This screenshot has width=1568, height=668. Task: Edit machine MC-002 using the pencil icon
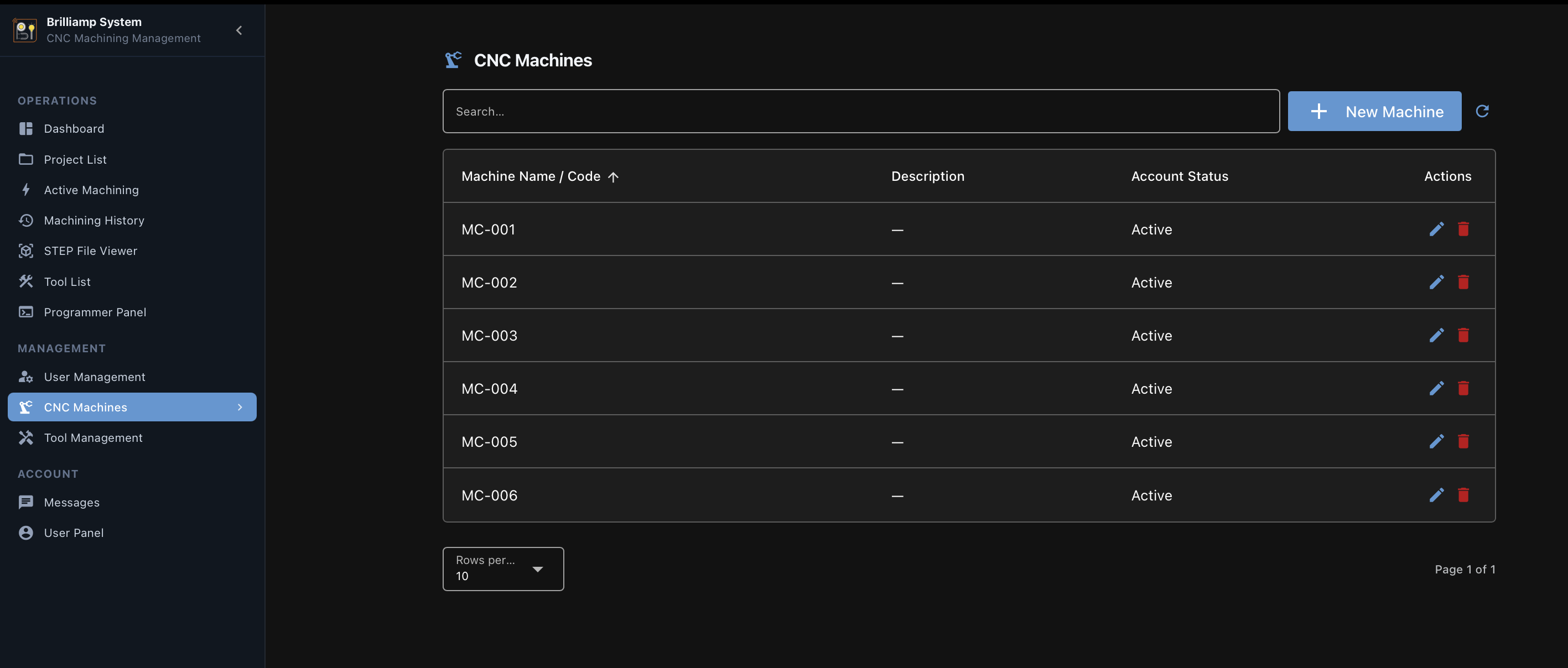tap(1436, 282)
